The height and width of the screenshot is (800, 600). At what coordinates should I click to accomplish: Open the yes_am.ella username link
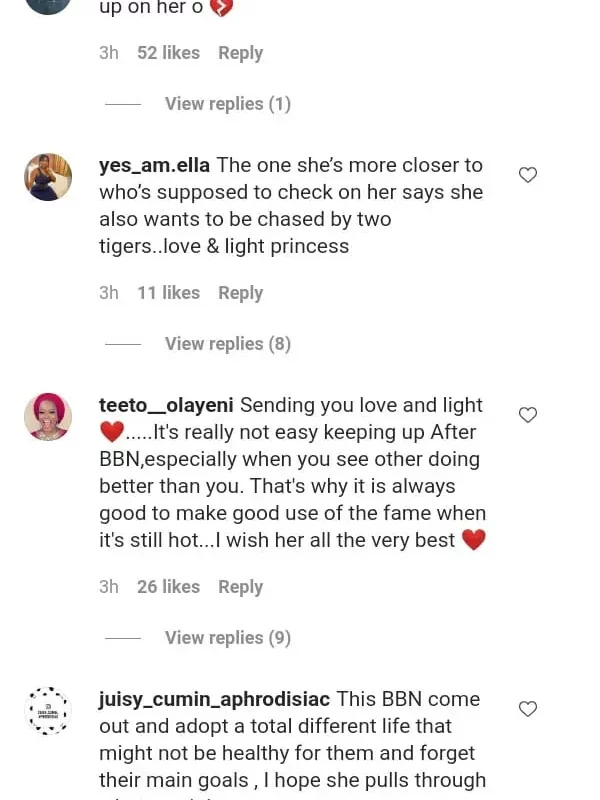click(155, 166)
